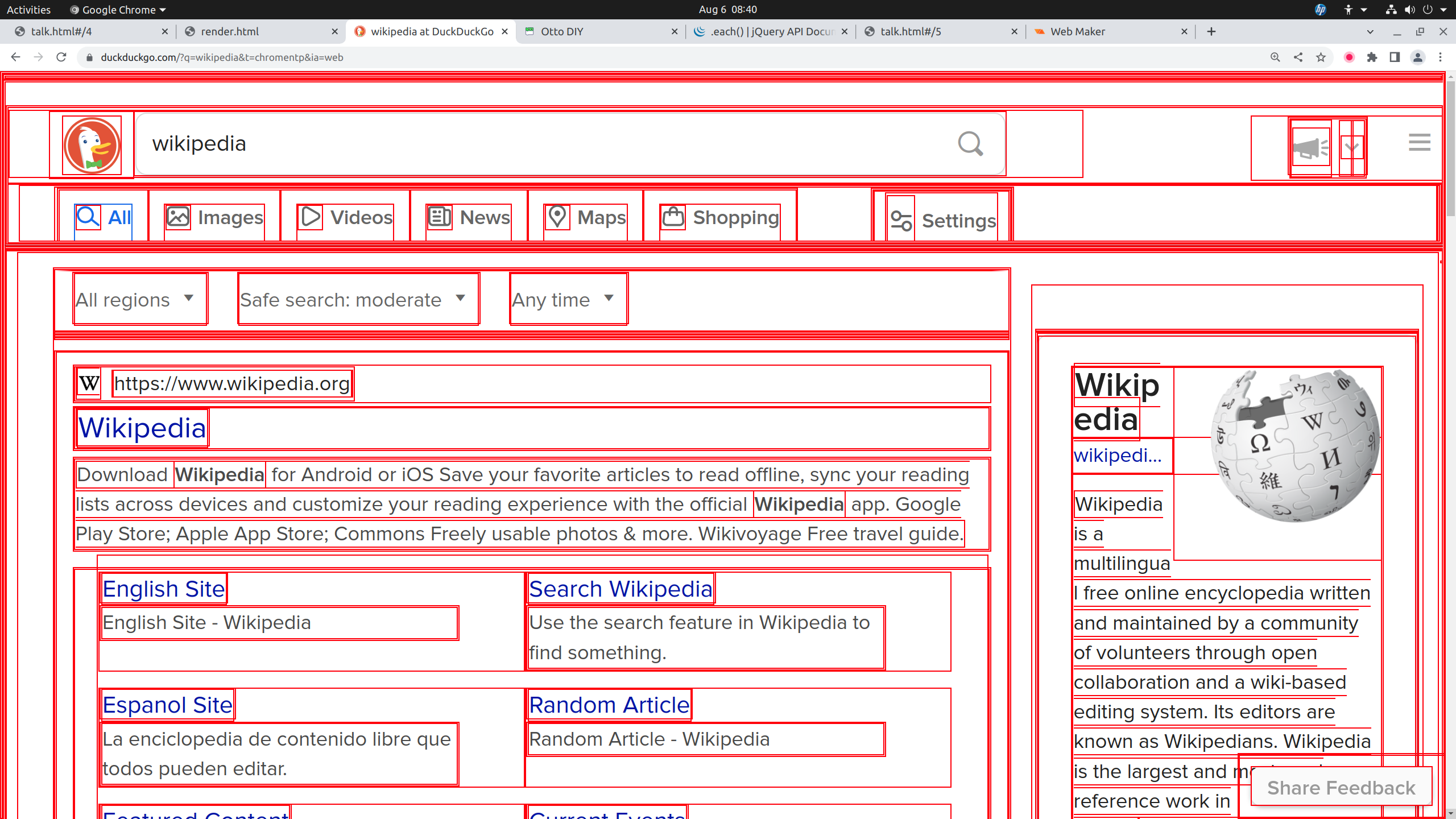1456x819 pixels.
Task: Bookmark page with the star icon
Action: click(x=1321, y=57)
